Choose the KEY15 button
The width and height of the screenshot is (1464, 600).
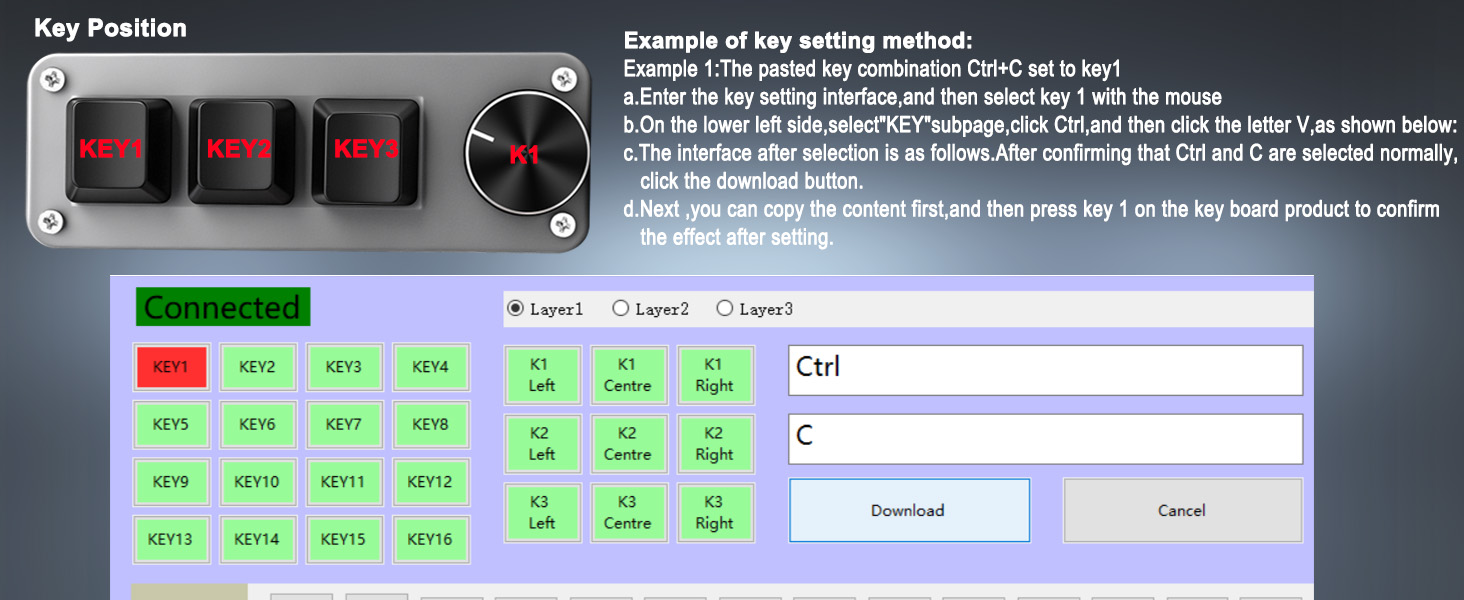[343, 539]
